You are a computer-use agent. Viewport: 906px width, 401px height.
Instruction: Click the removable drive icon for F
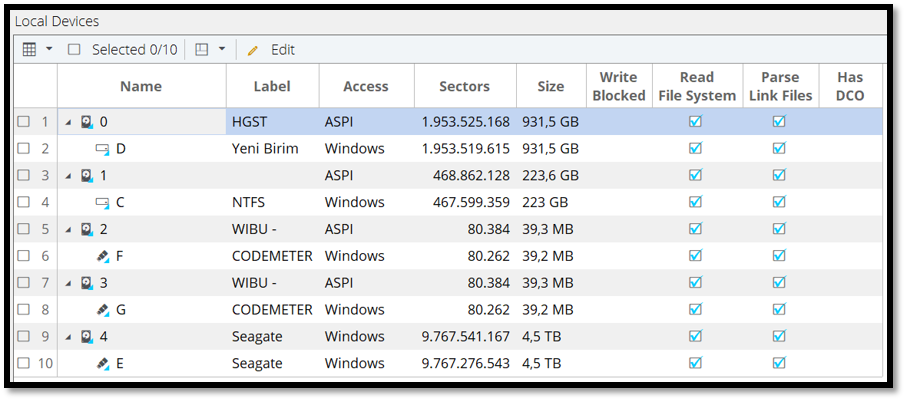click(102, 256)
